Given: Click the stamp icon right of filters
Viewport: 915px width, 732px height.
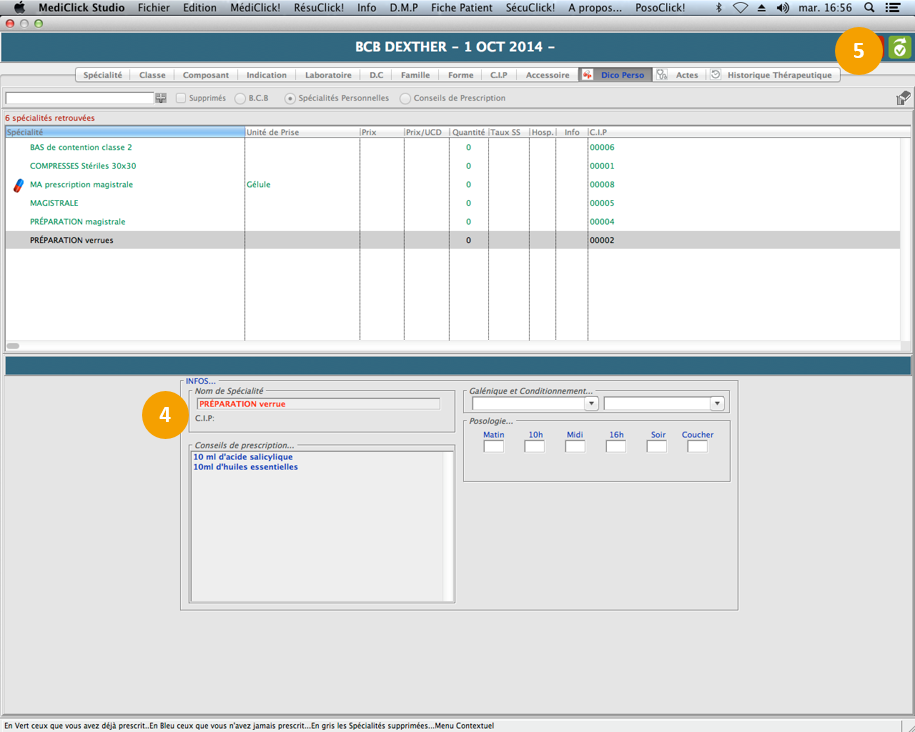Looking at the screenshot, I should click(x=903, y=98).
